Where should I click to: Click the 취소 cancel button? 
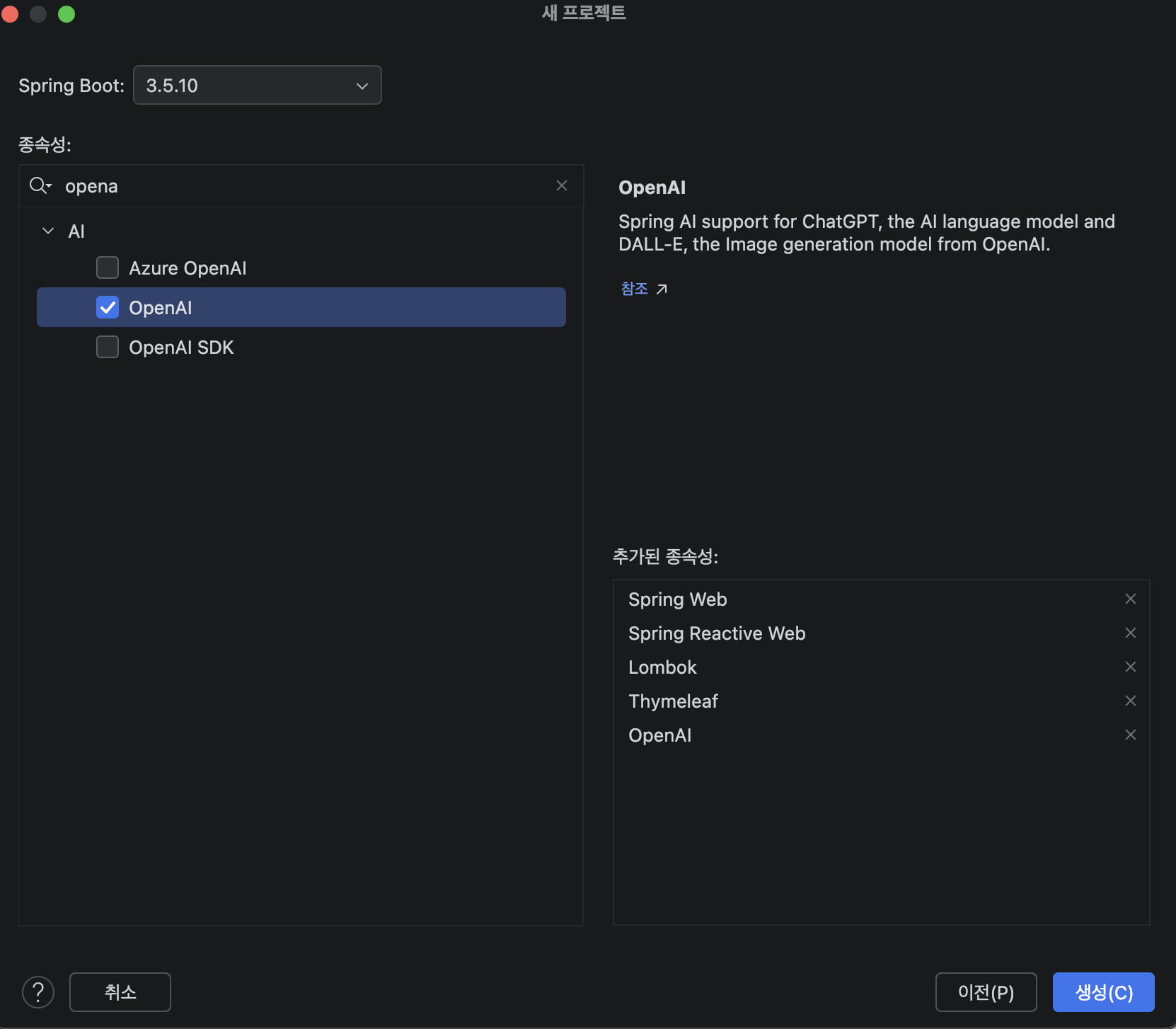click(120, 992)
